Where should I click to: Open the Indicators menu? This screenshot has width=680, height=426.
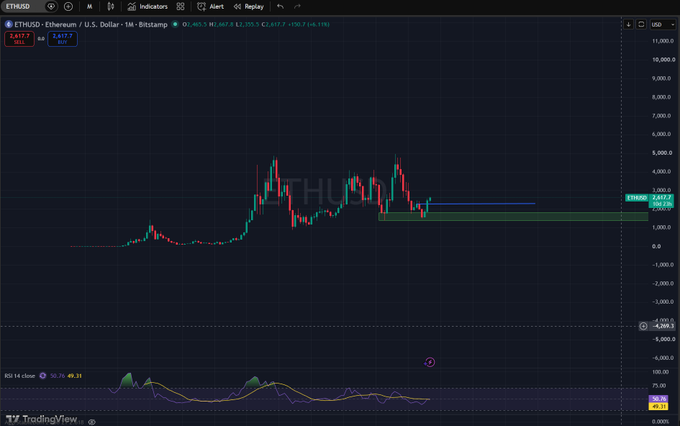[x=147, y=7]
